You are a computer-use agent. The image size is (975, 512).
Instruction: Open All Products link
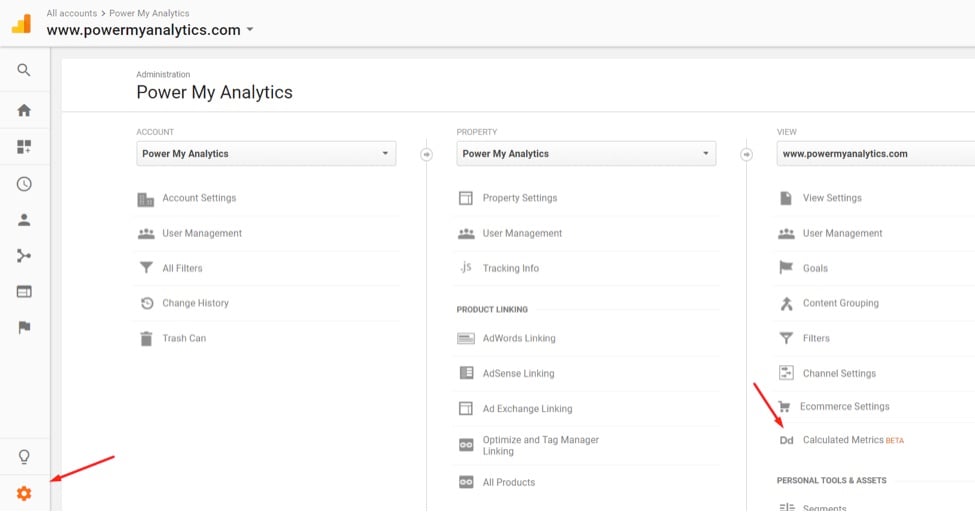tap(509, 482)
